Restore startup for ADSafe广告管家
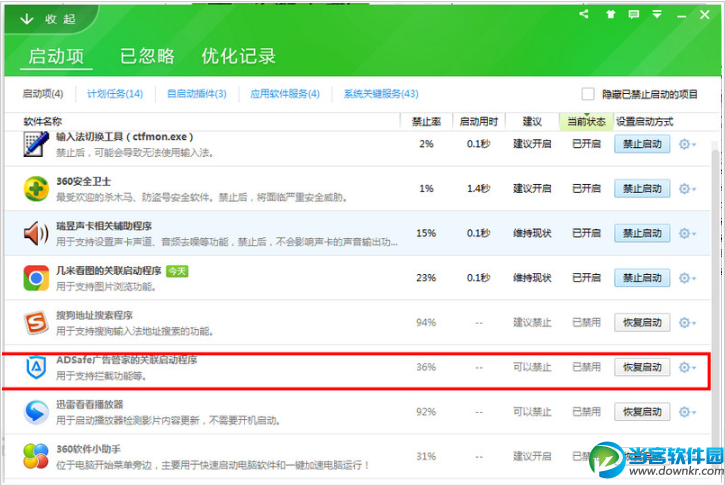The width and height of the screenshot is (725, 485). click(x=642, y=367)
